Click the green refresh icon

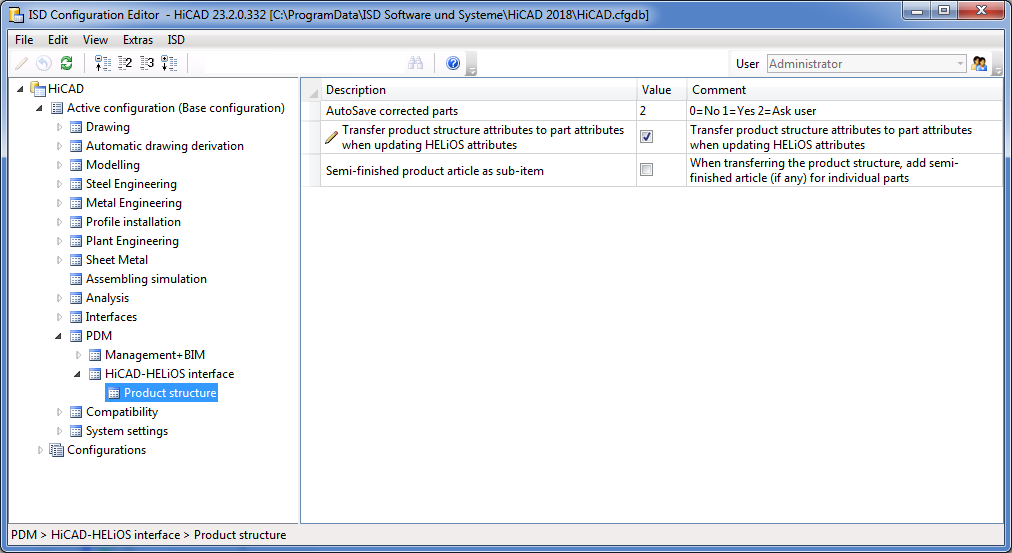coord(66,63)
